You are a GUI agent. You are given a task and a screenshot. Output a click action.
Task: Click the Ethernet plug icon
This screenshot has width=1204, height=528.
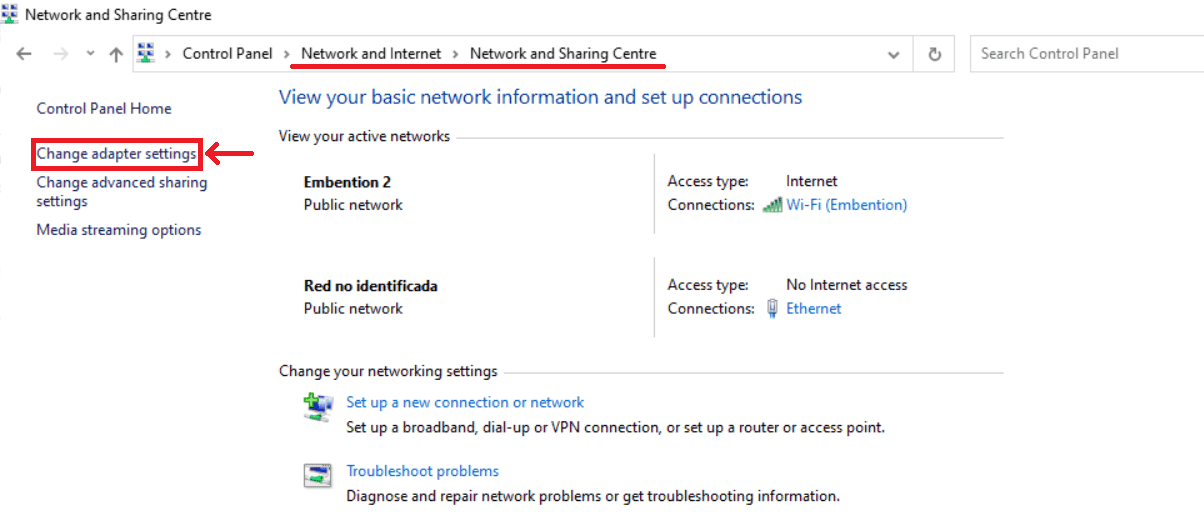click(x=772, y=309)
